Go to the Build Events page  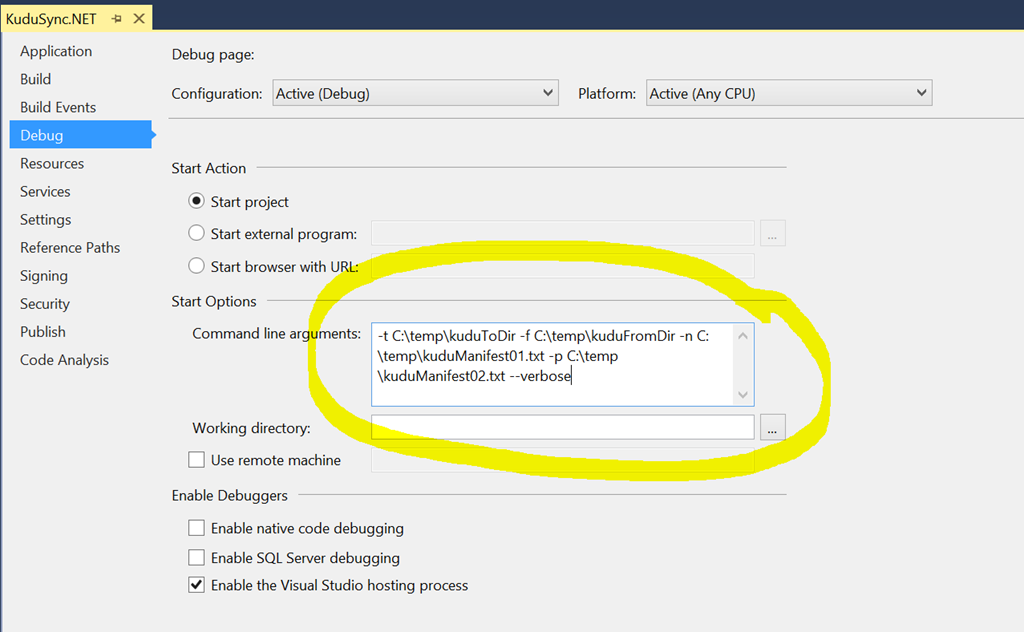coord(58,107)
